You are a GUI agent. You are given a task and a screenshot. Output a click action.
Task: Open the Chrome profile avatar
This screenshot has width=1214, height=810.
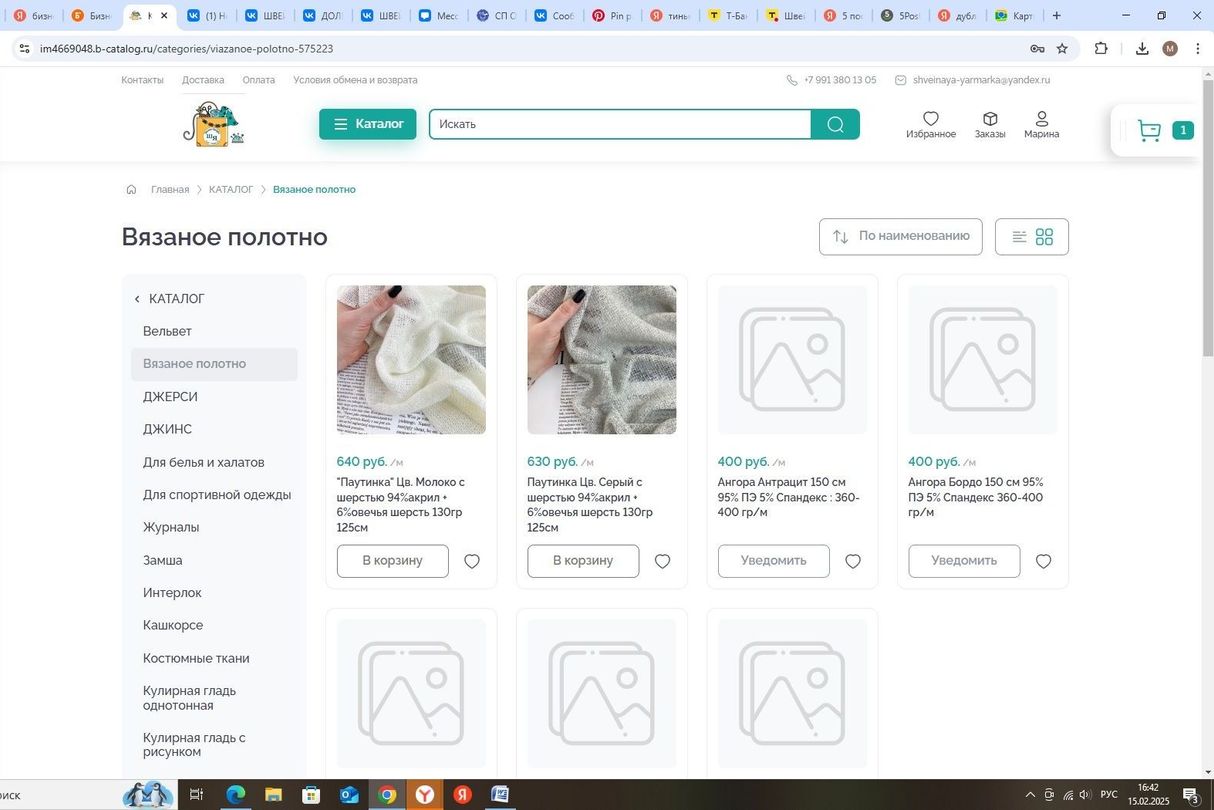point(1170,48)
